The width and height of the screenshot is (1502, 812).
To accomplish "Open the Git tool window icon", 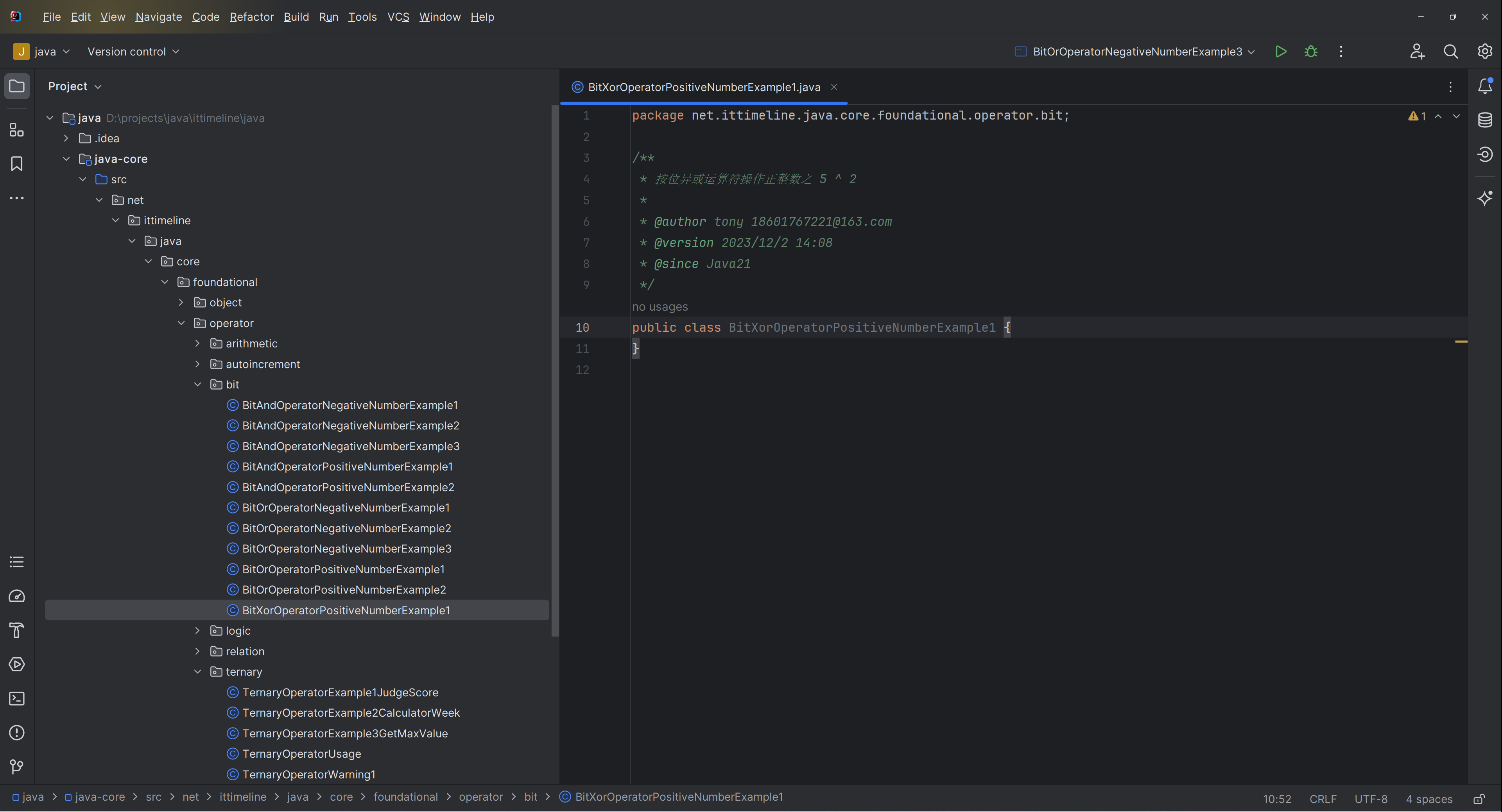I will 17,767.
